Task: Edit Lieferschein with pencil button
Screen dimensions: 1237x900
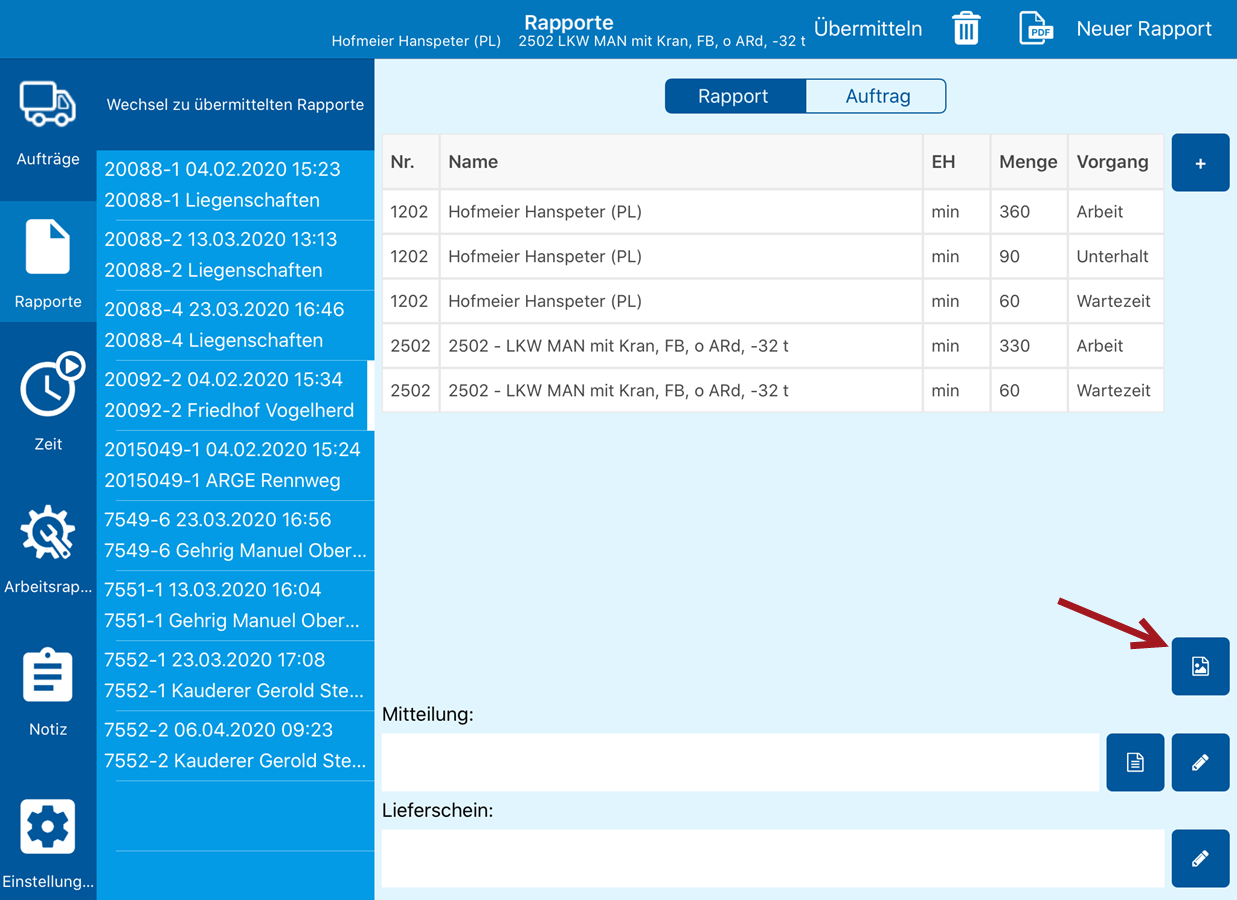Action: click(1200, 858)
